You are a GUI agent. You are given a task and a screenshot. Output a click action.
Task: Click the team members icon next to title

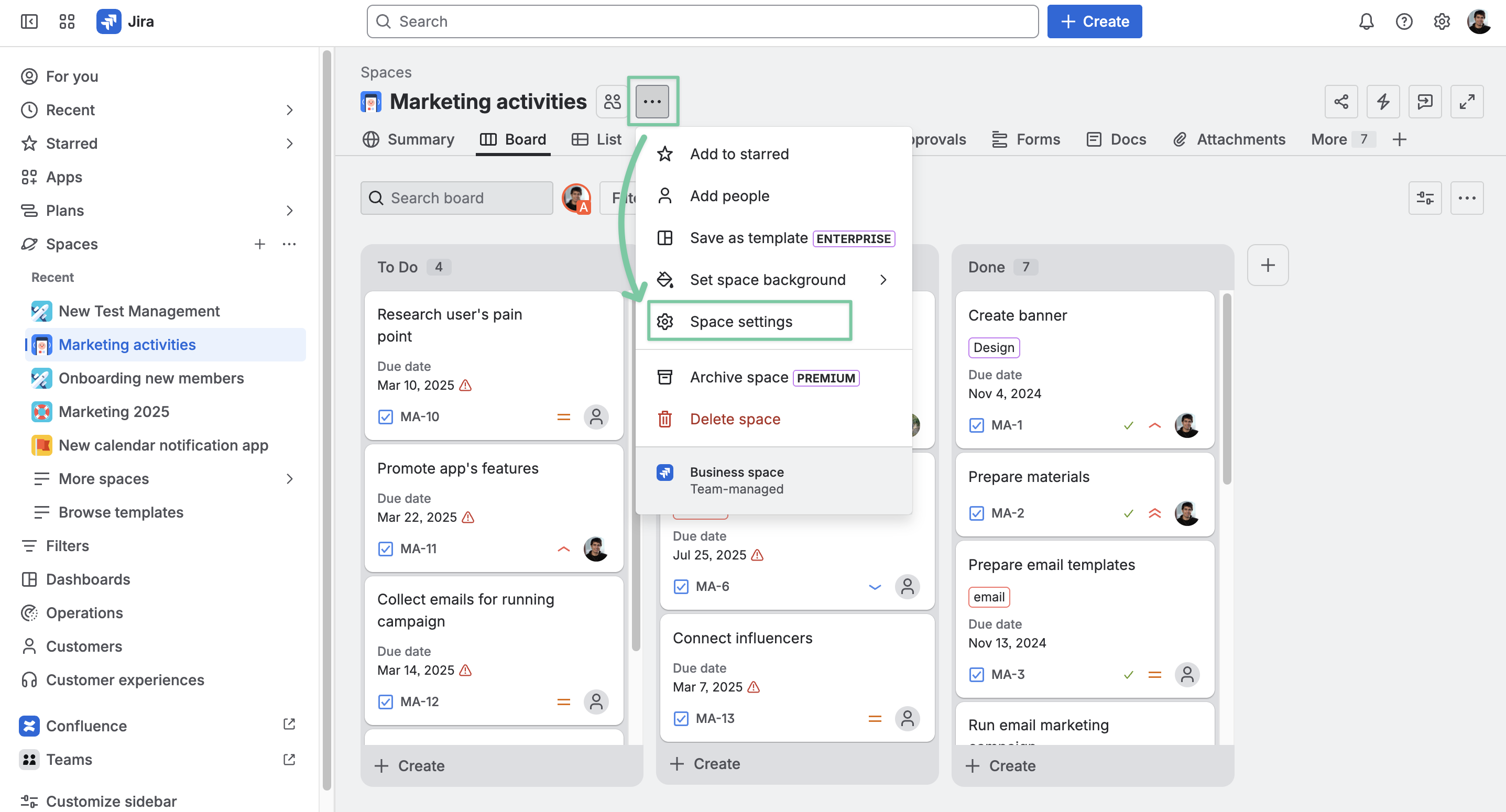click(x=612, y=101)
